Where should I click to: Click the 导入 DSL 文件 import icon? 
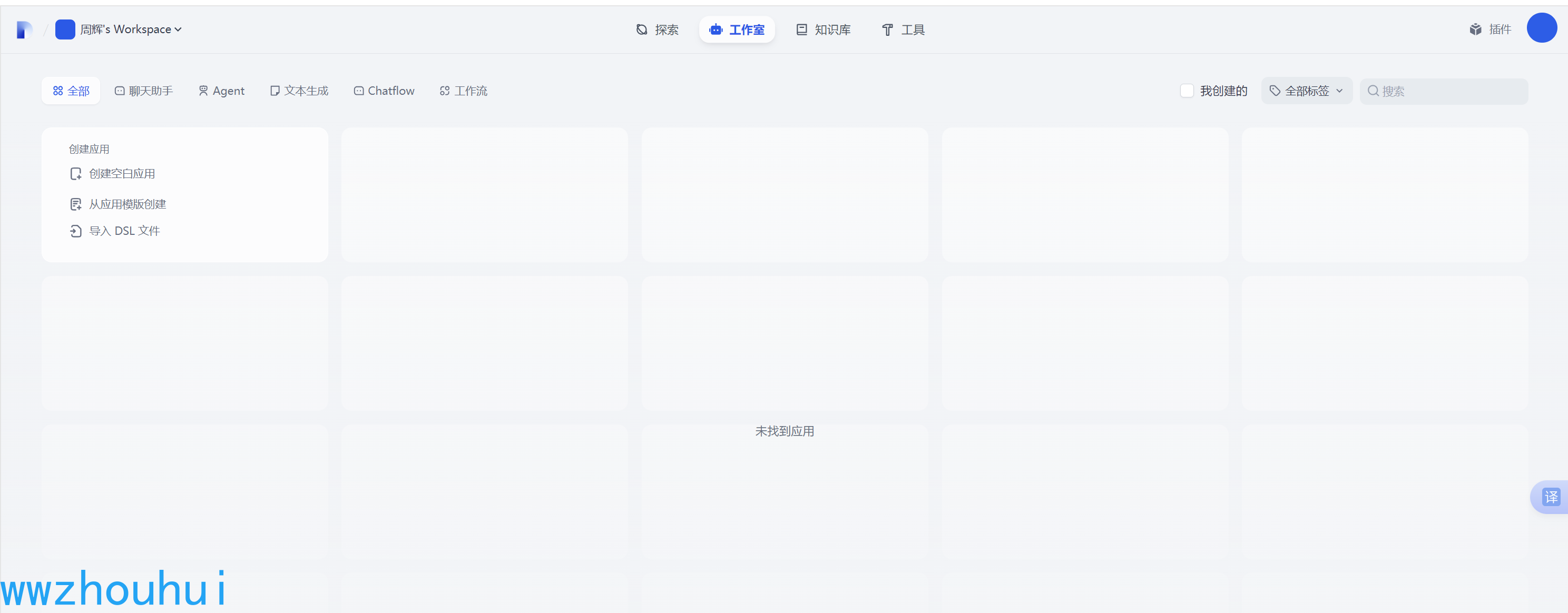point(75,231)
